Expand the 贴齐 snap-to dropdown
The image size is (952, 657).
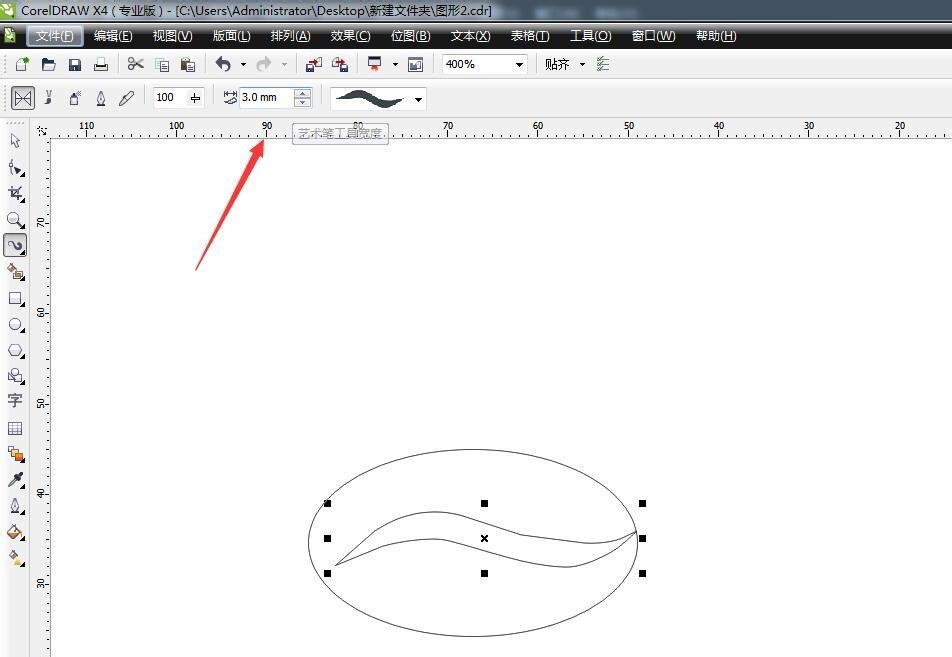[x=582, y=64]
